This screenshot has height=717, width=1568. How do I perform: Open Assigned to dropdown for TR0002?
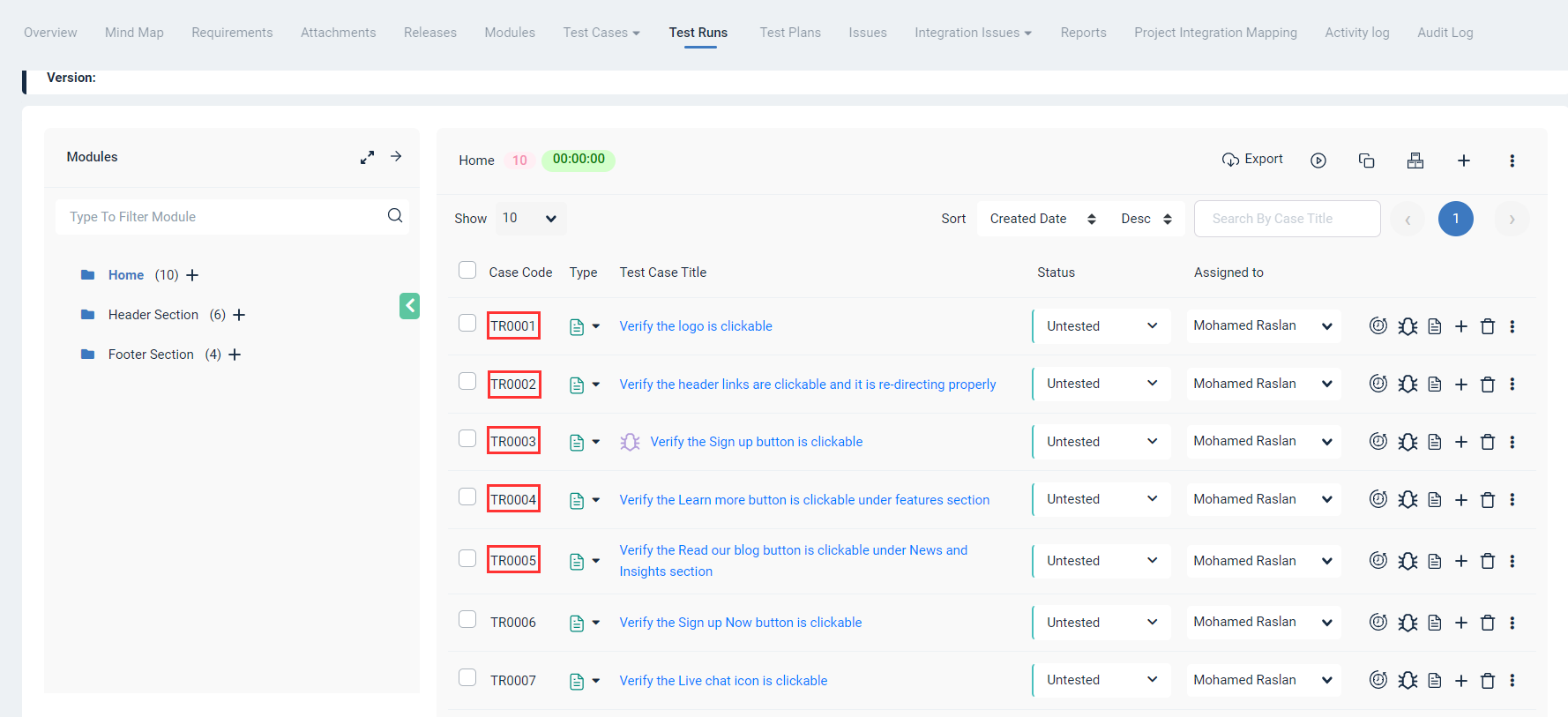pos(1264,384)
